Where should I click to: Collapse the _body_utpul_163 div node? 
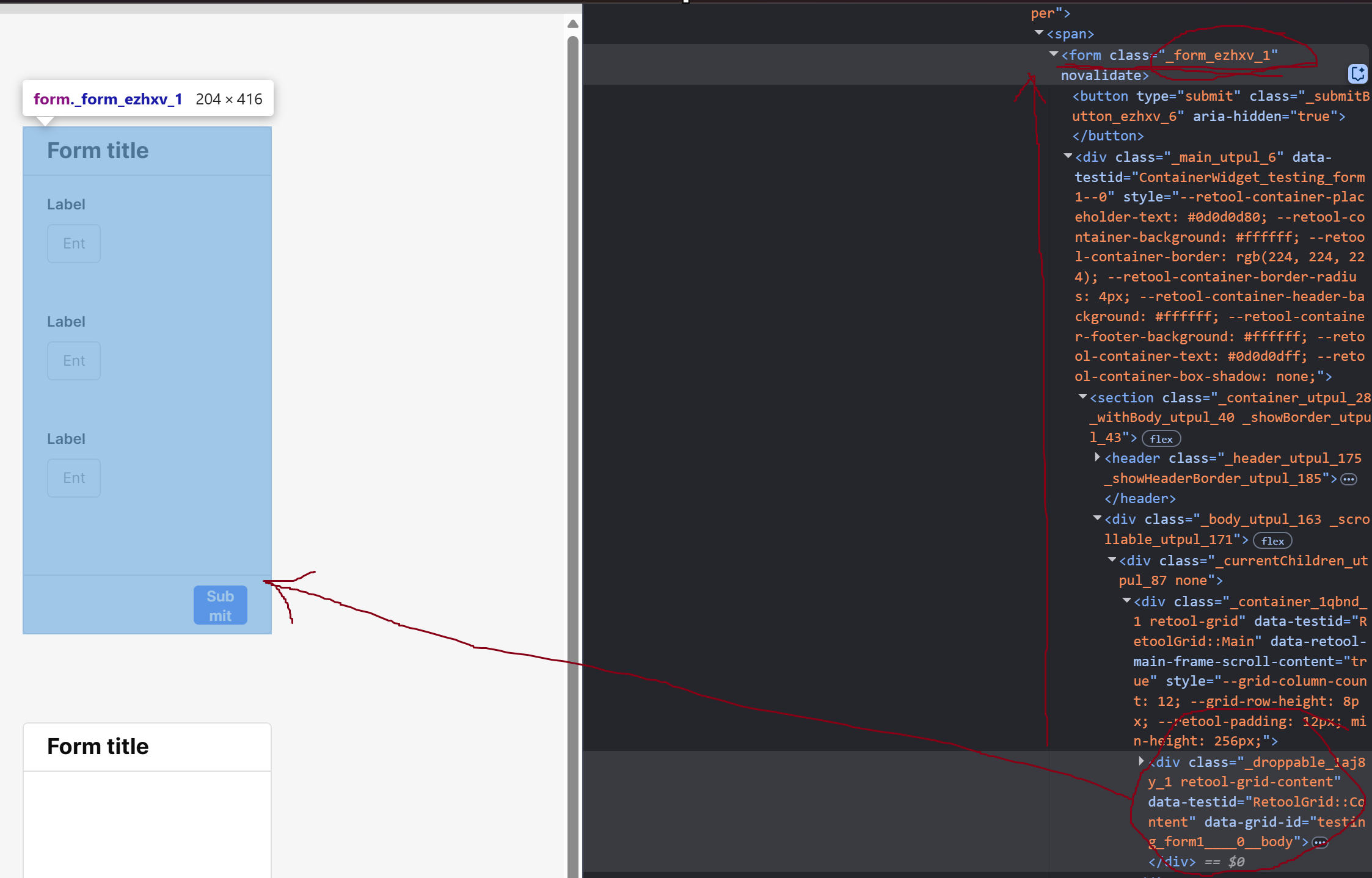(x=1097, y=518)
